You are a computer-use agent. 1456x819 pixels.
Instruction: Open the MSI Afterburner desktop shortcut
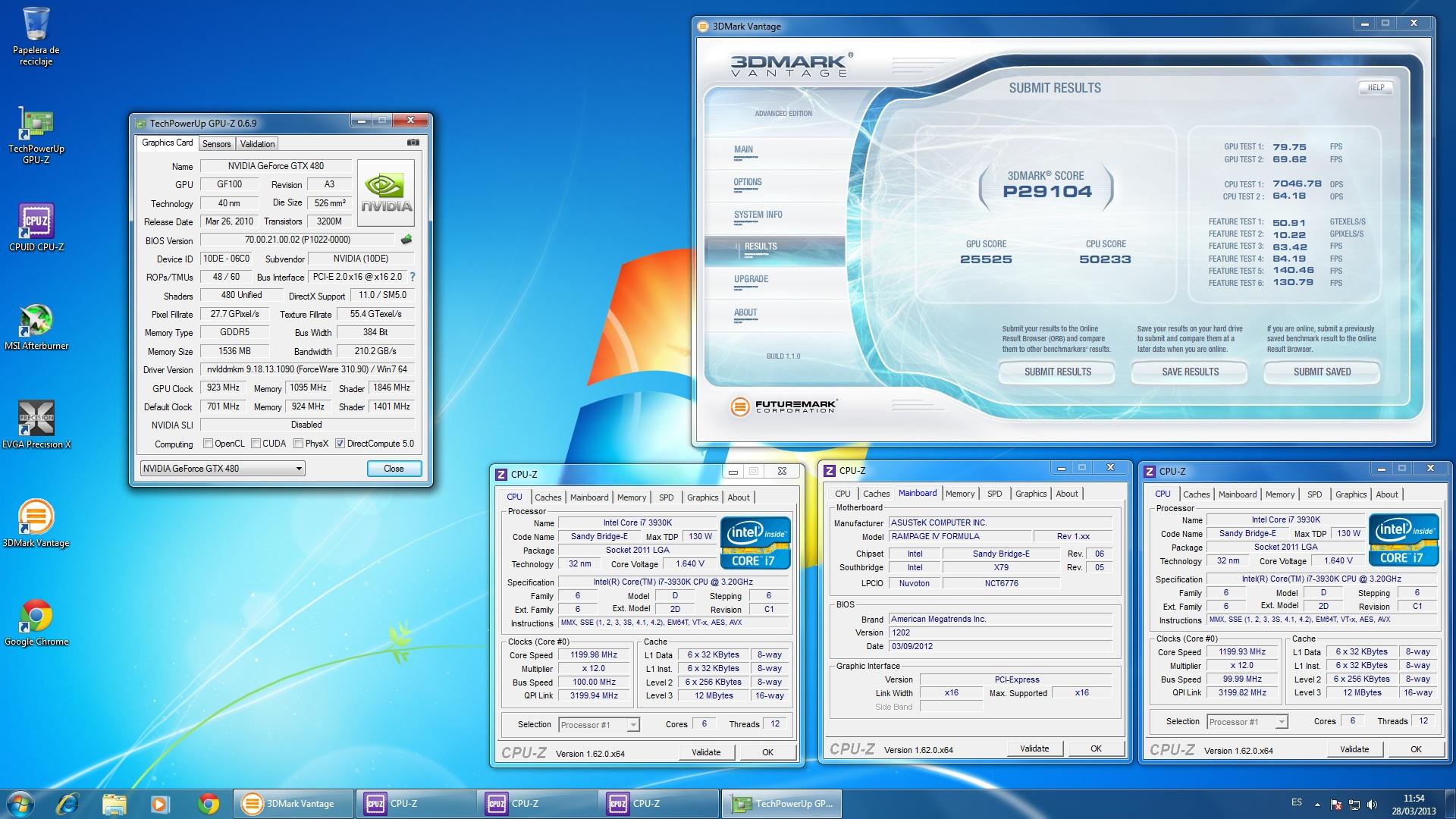click(36, 326)
